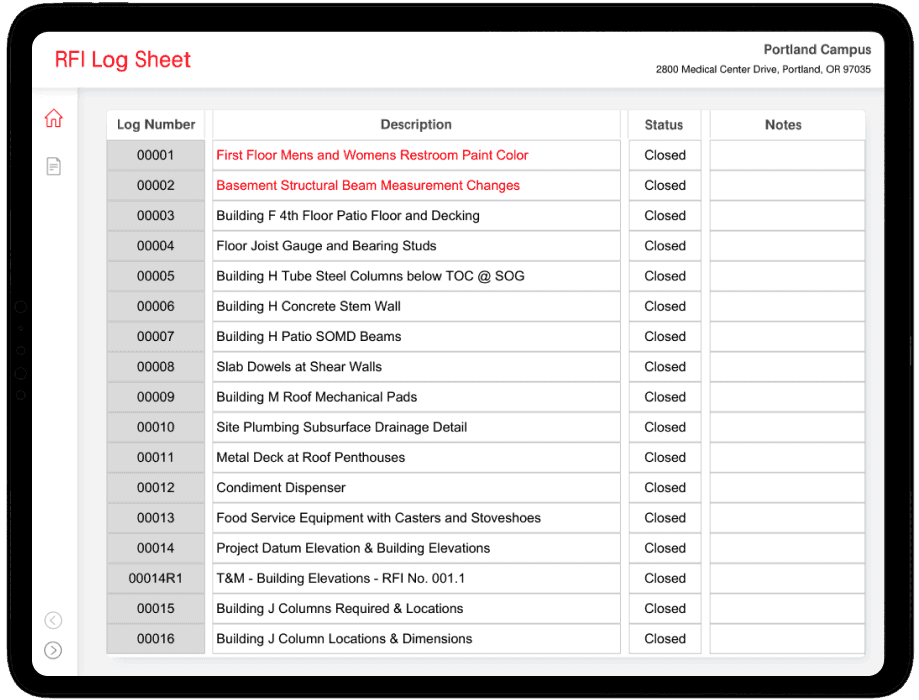Click the Notes field for RFI 00016

[787, 639]
